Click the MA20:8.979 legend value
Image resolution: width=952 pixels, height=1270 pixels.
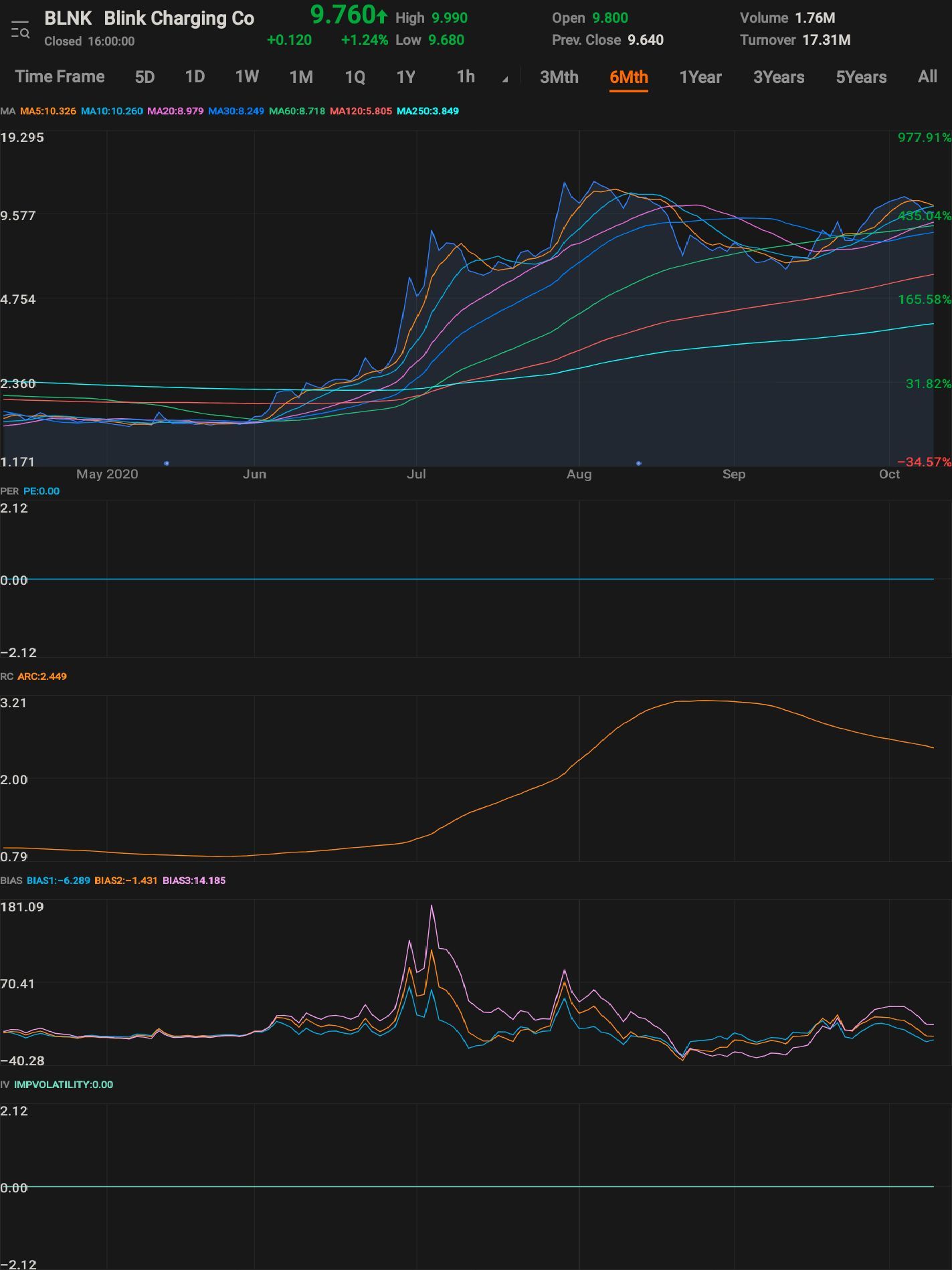click(175, 111)
